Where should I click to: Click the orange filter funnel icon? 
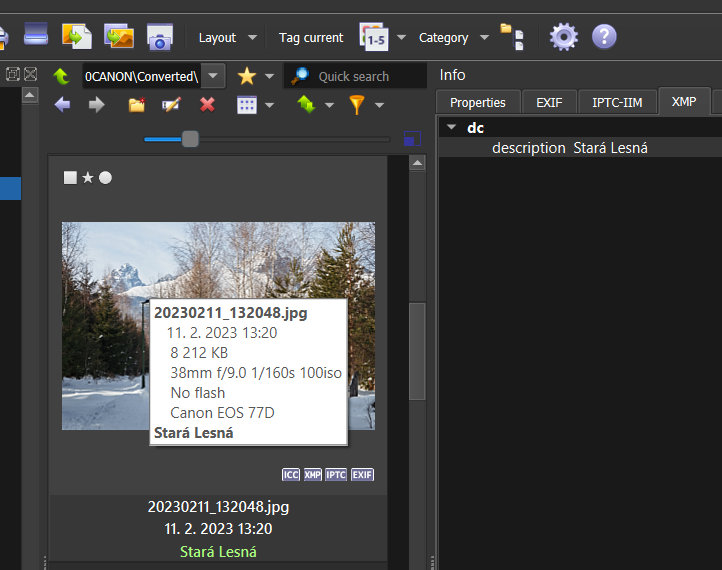point(357,105)
